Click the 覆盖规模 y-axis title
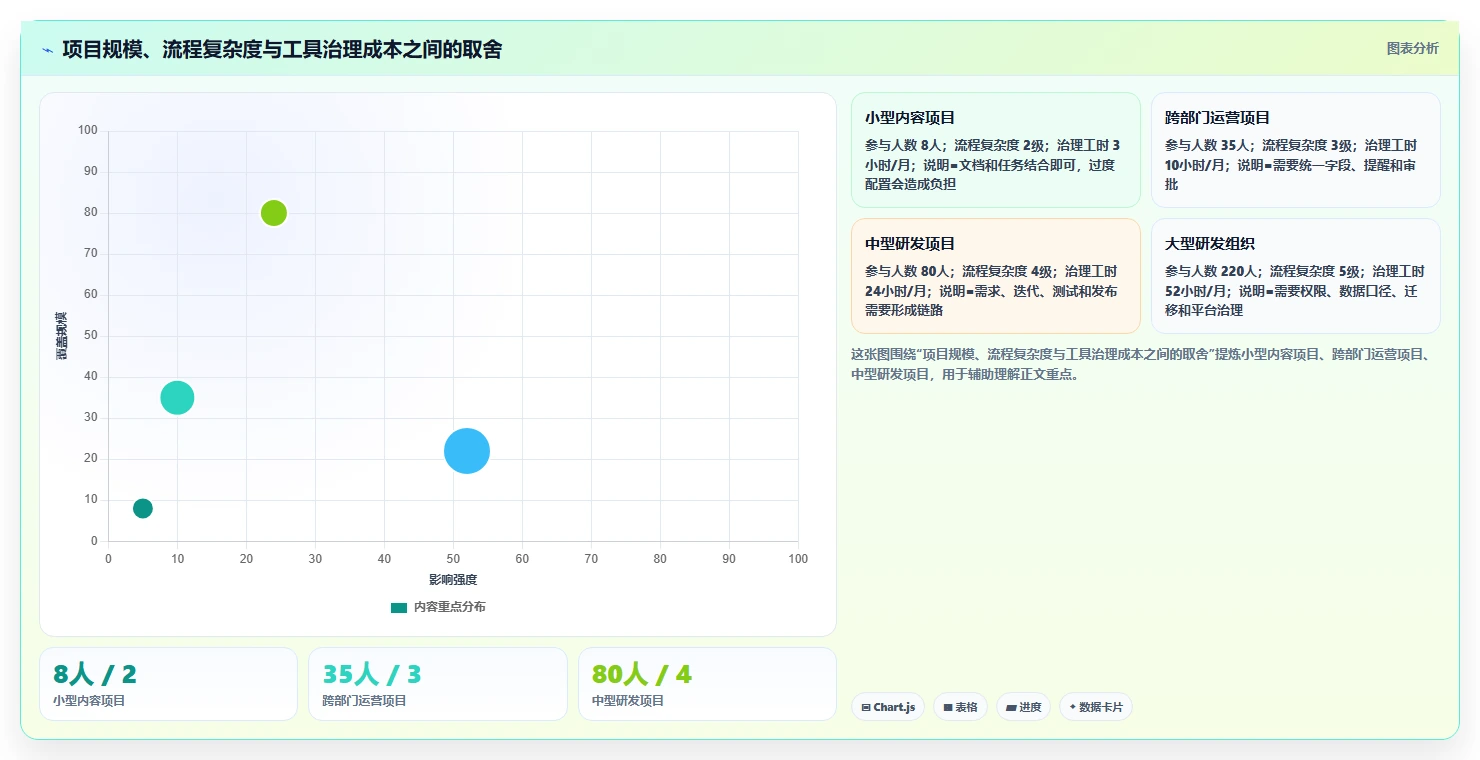1480x760 pixels. point(61,336)
